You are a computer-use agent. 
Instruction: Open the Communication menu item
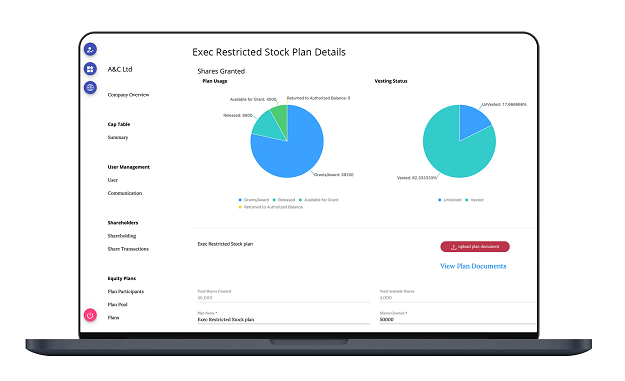(125, 193)
